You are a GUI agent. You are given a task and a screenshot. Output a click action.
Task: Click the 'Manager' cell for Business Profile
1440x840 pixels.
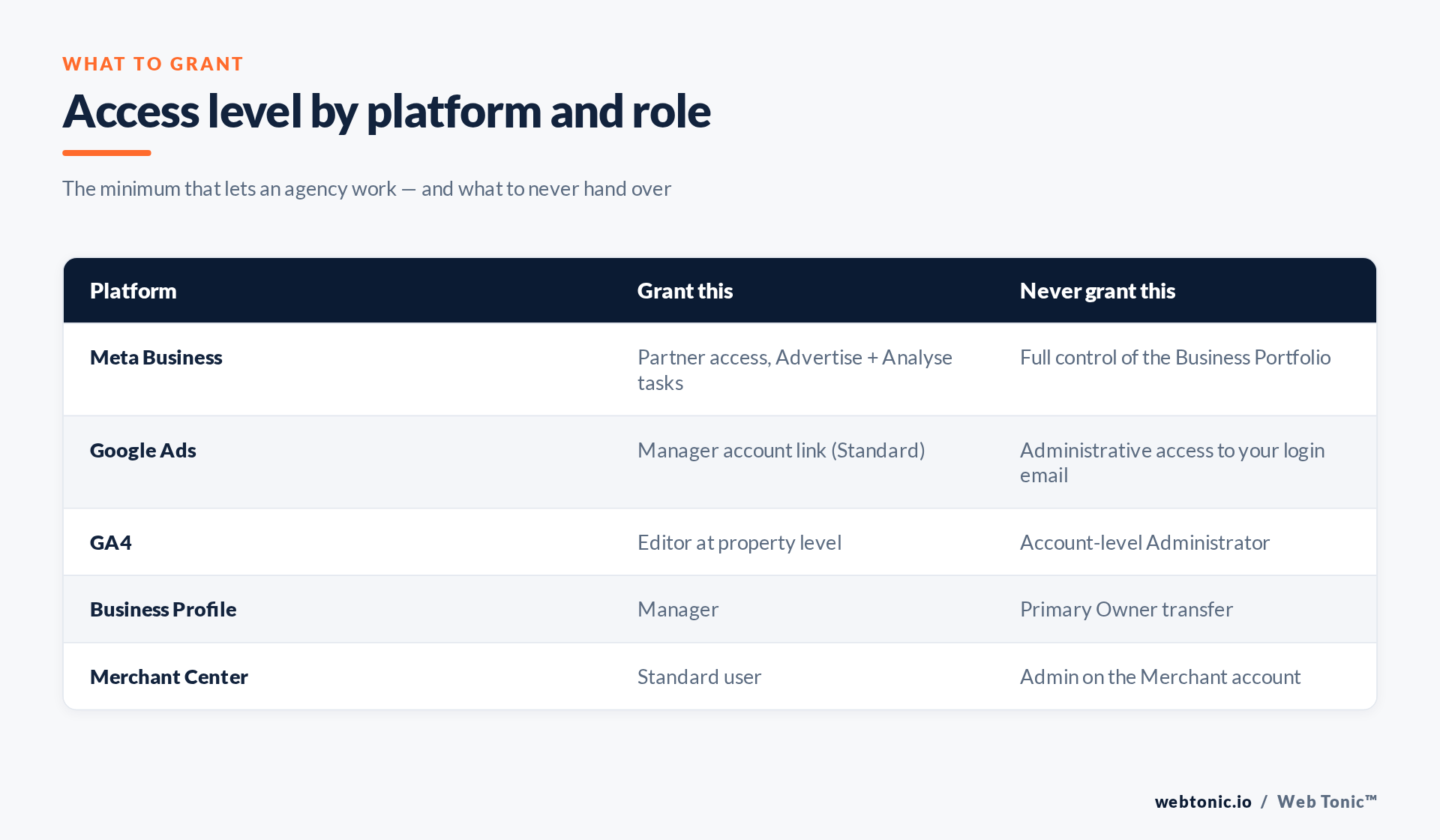click(678, 609)
